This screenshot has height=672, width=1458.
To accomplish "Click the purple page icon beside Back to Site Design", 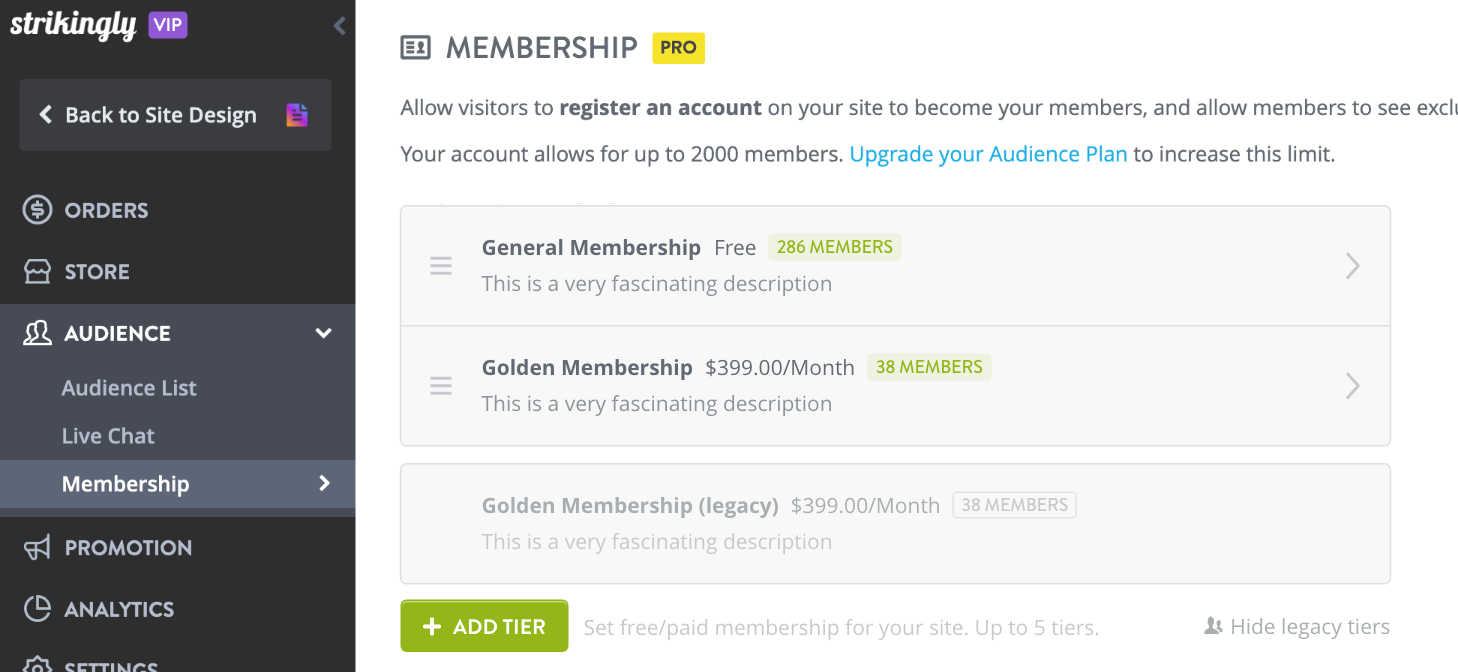I will click(297, 115).
